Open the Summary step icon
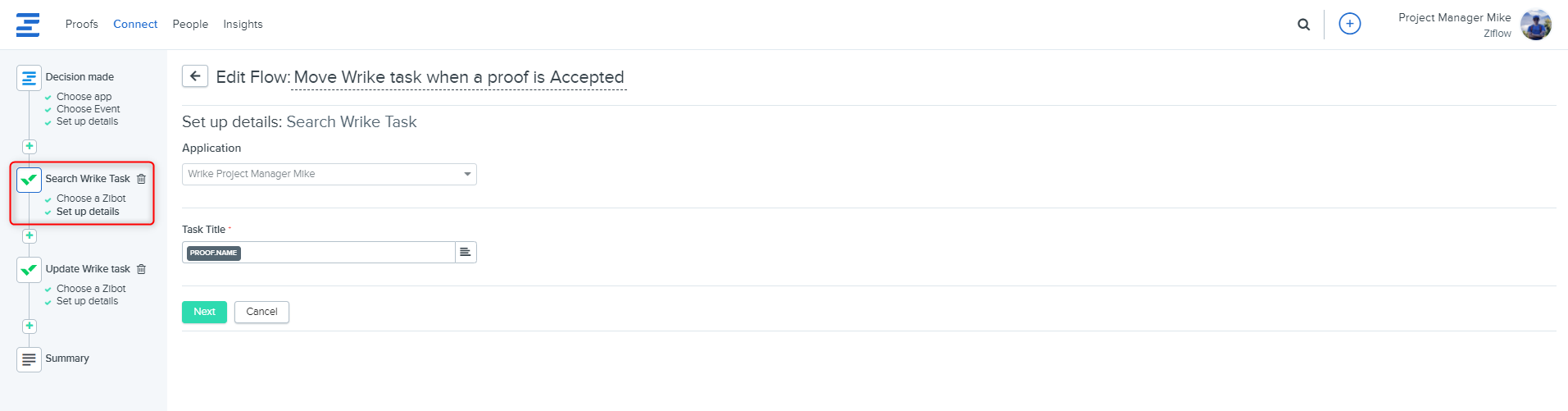 [30, 359]
